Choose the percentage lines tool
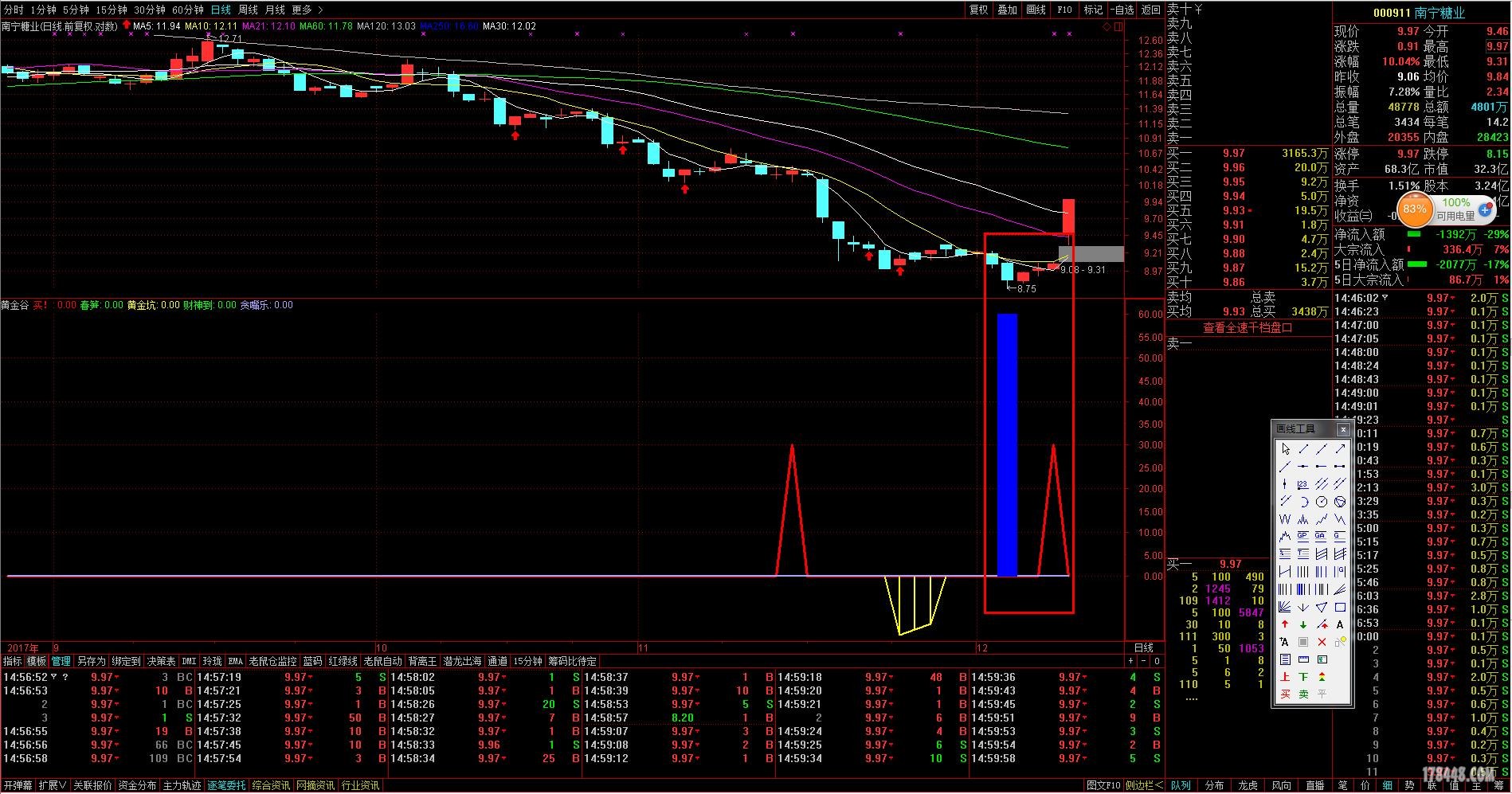This screenshot has width=1512, height=794. point(1285,553)
